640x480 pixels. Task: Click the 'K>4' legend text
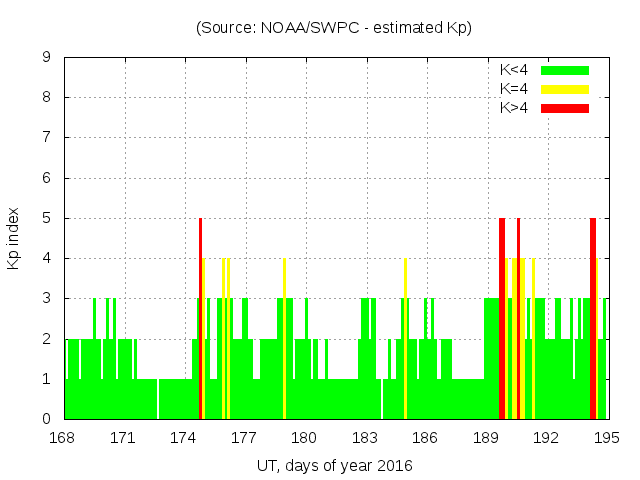coord(514,107)
